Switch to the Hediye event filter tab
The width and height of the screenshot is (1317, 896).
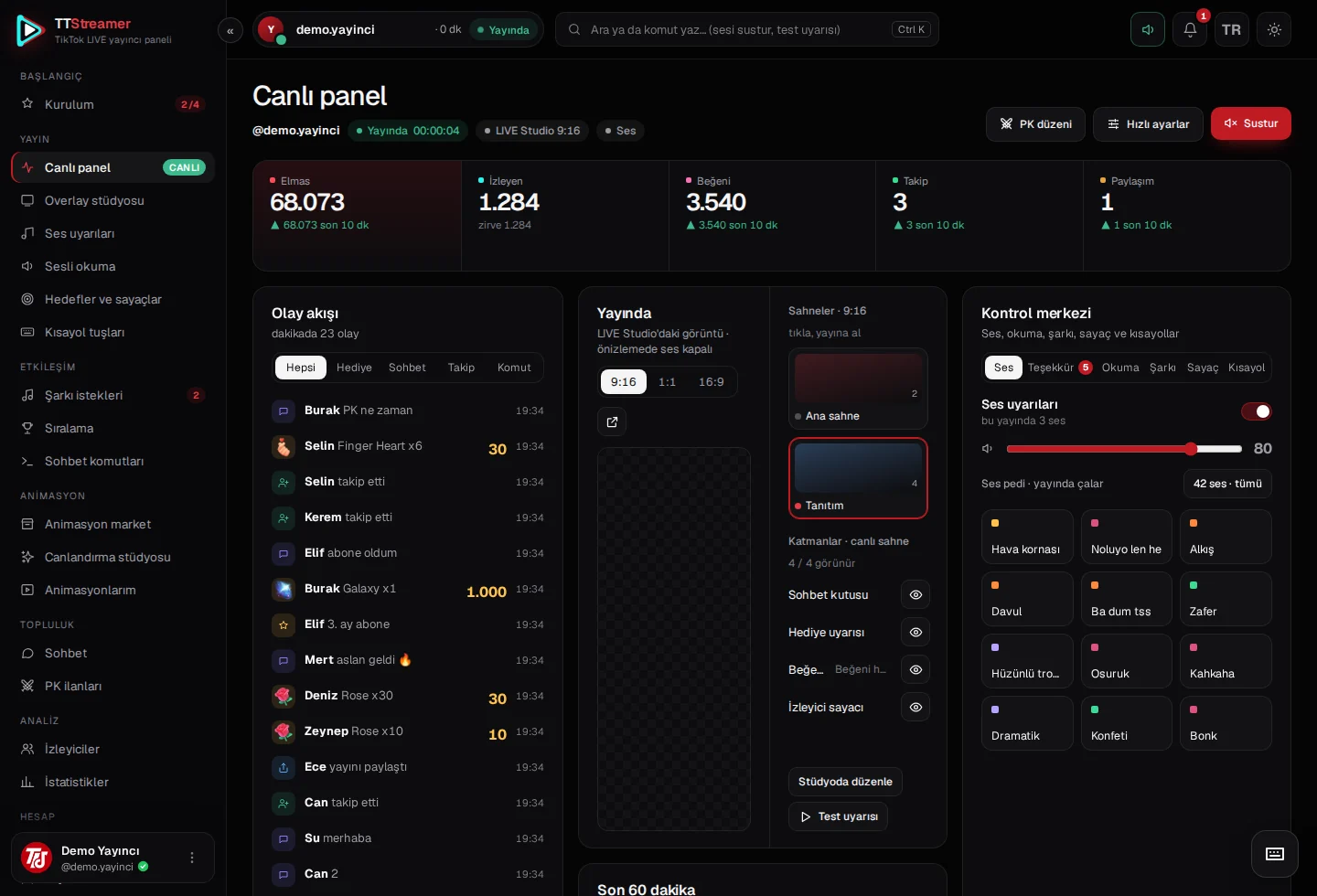[x=354, y=368]
